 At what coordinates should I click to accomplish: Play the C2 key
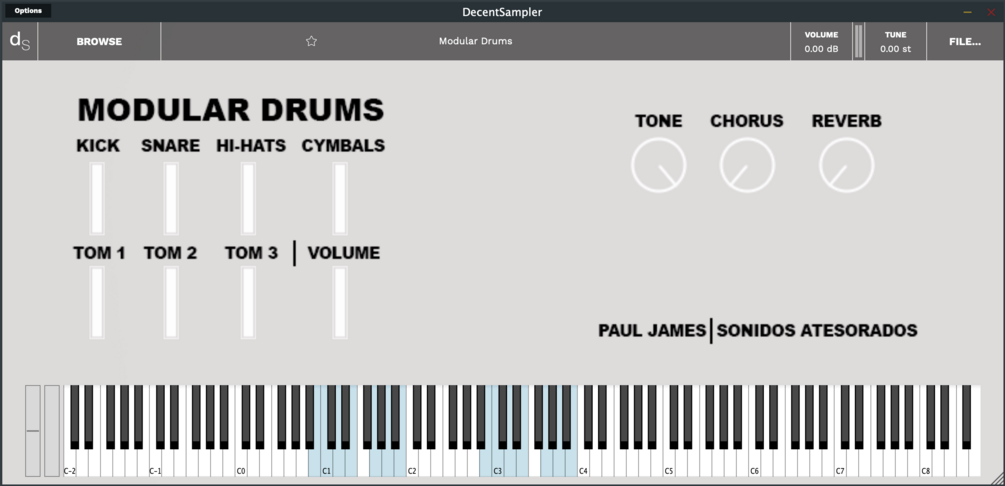click(x=412, y=464)
